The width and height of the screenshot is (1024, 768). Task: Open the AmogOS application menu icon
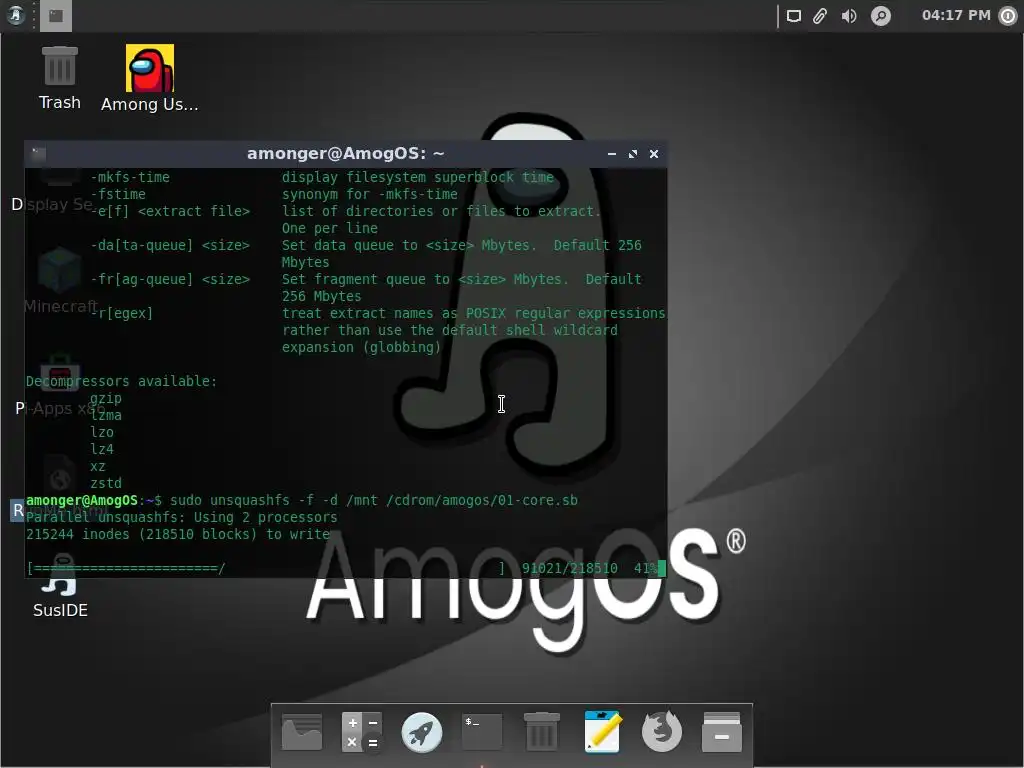[x=16, y=15]
